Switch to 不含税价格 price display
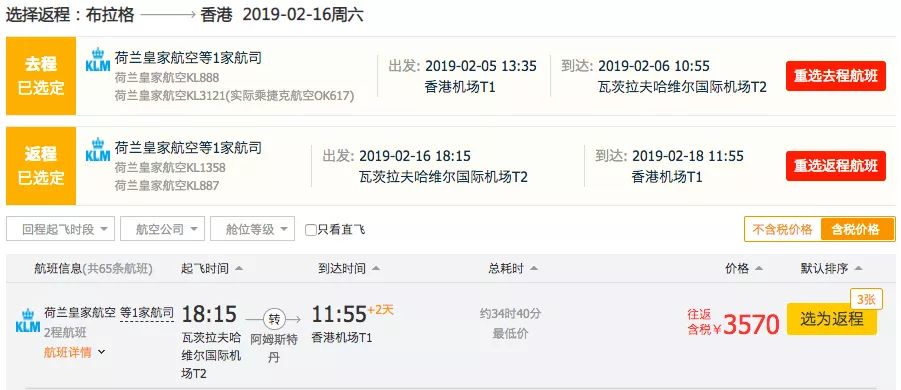Viewport: 901px width, 390px height. pos(783,229)
